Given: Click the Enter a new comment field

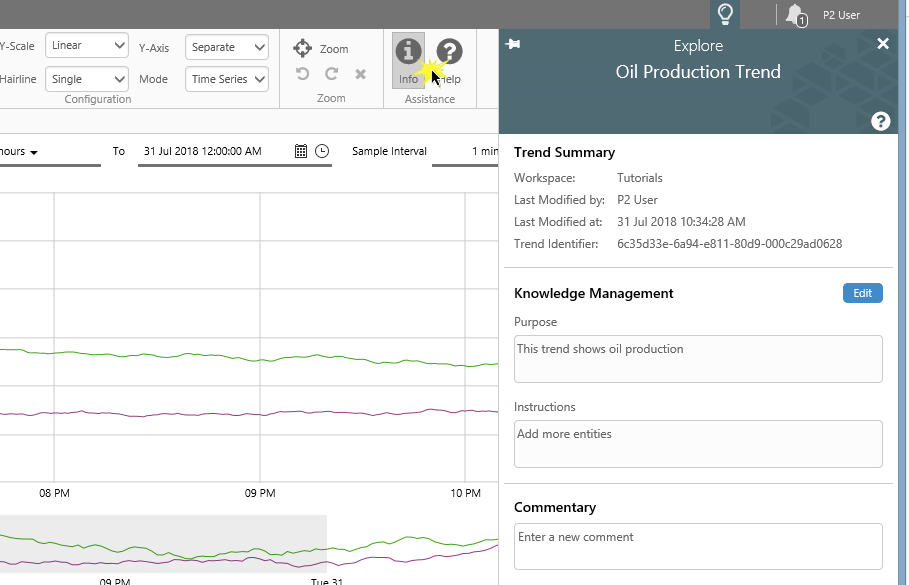Looking at the screenshot, I should pos(698,546).
